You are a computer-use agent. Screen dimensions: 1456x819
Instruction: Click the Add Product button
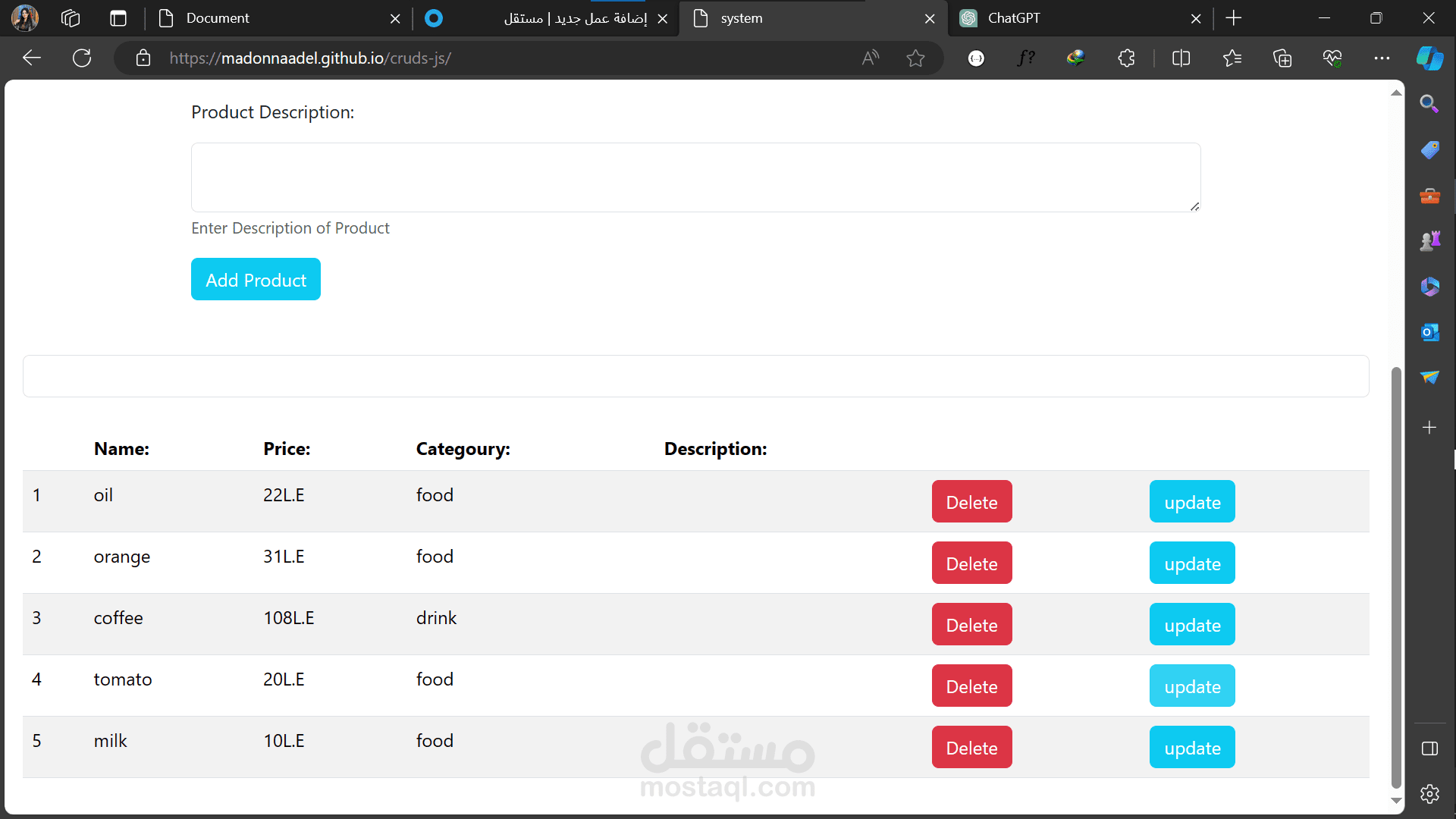tap(256, 280)
